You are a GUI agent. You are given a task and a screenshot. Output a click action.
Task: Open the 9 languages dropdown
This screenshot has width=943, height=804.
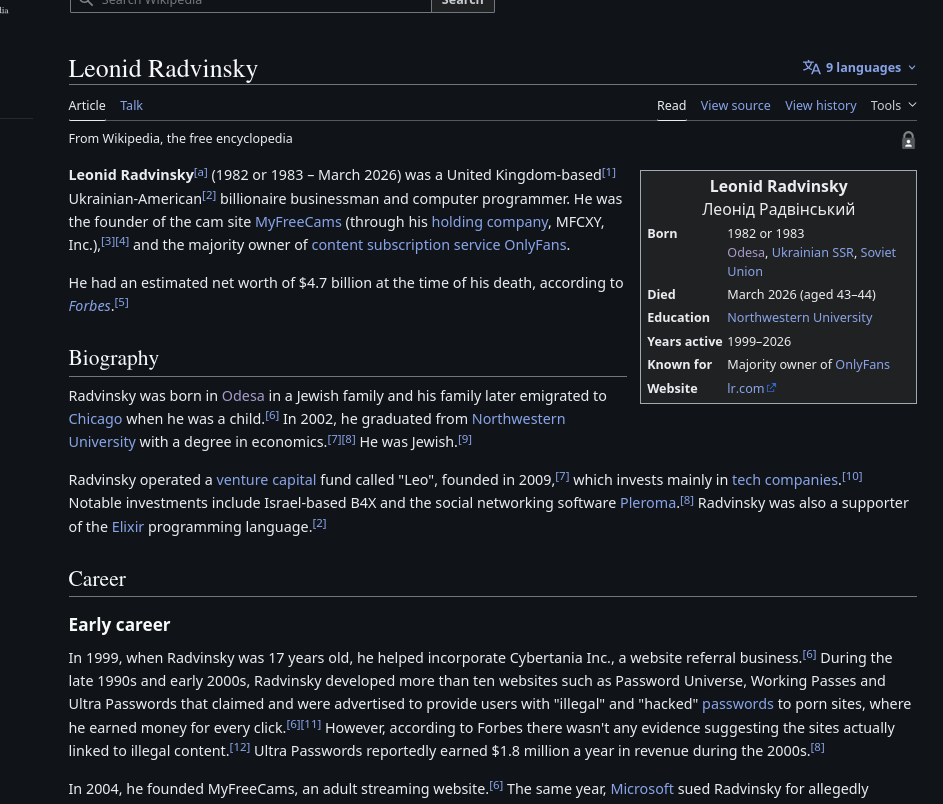(x=859, y=67)
